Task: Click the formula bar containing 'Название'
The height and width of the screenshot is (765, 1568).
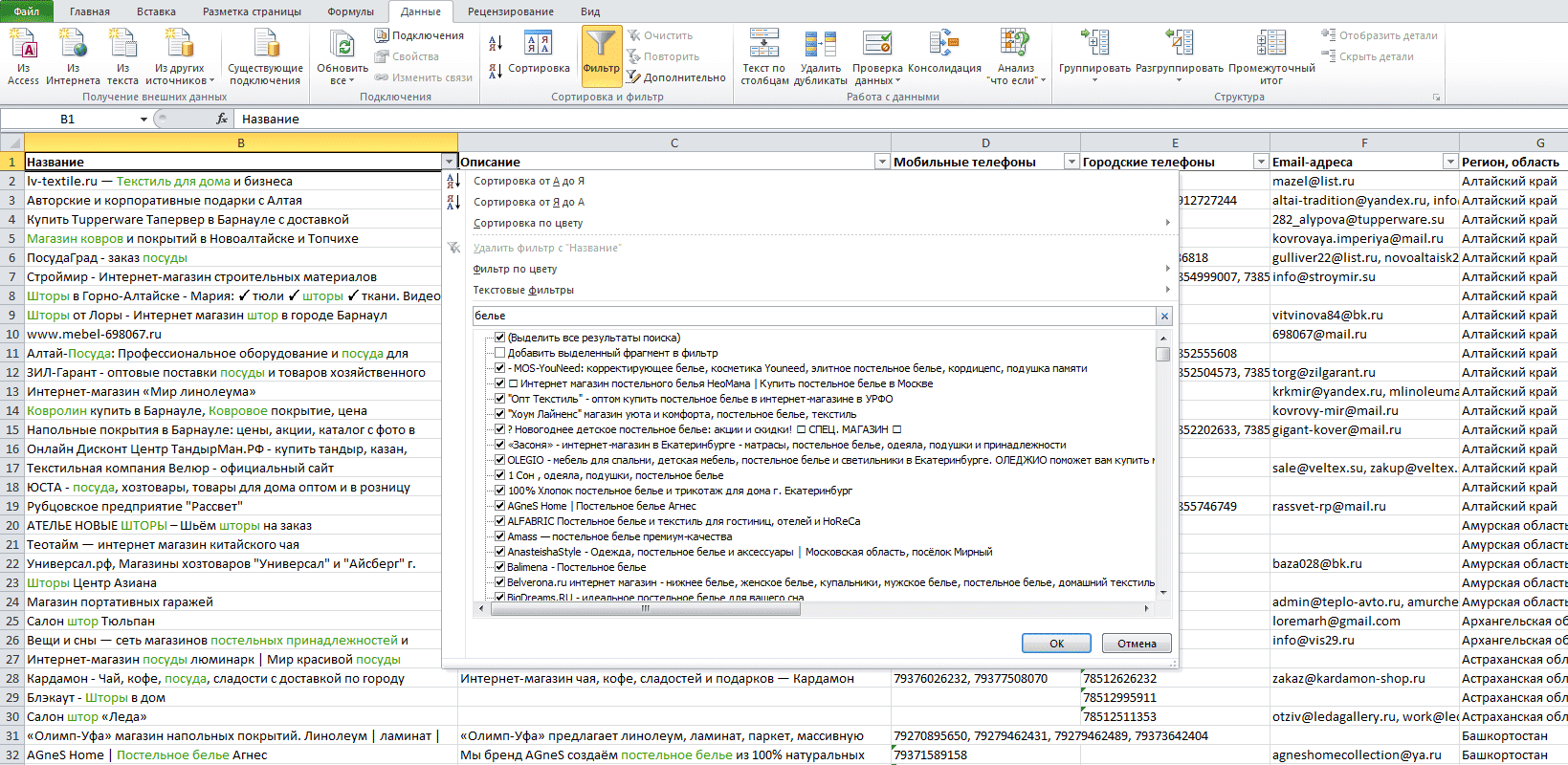Action: (899, 119)
